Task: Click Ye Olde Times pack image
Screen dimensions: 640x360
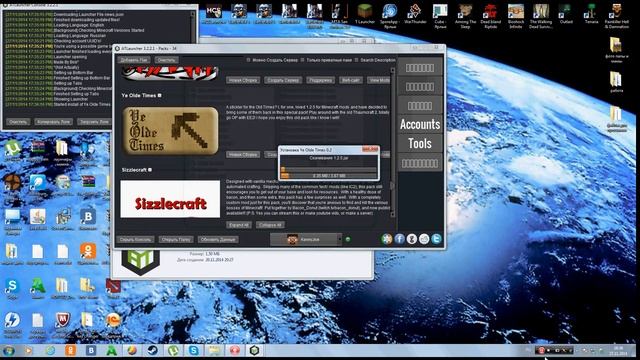Action: pyautogui.click(x=170, y=131)
